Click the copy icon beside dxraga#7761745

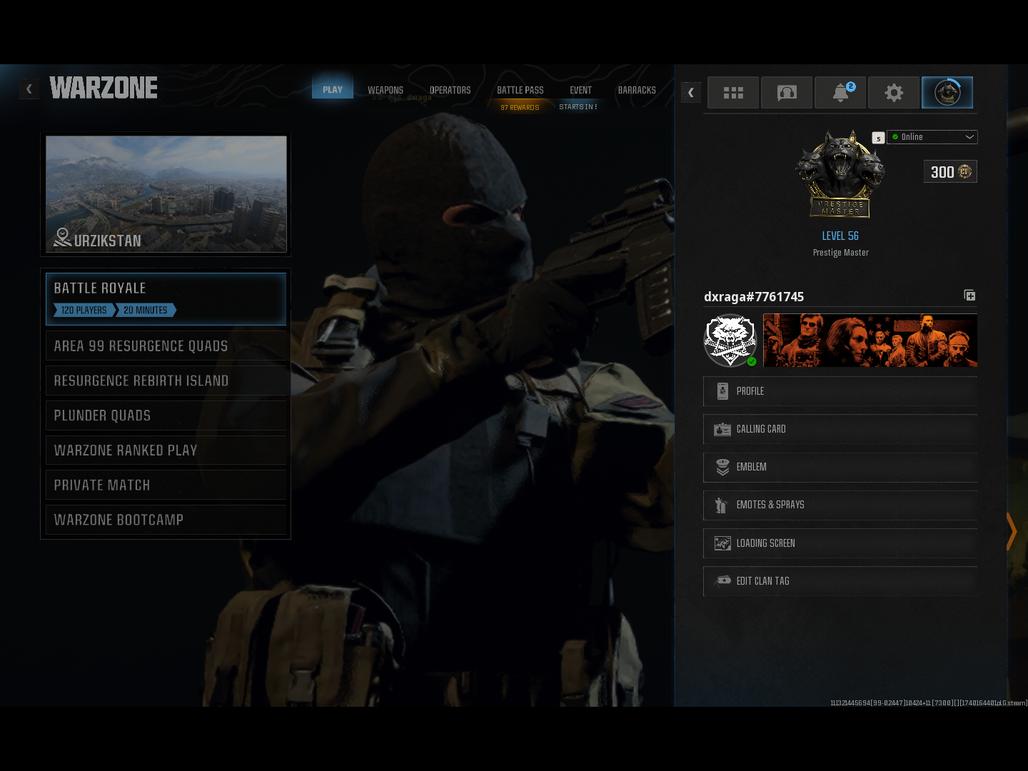click(x=970, y=296)
